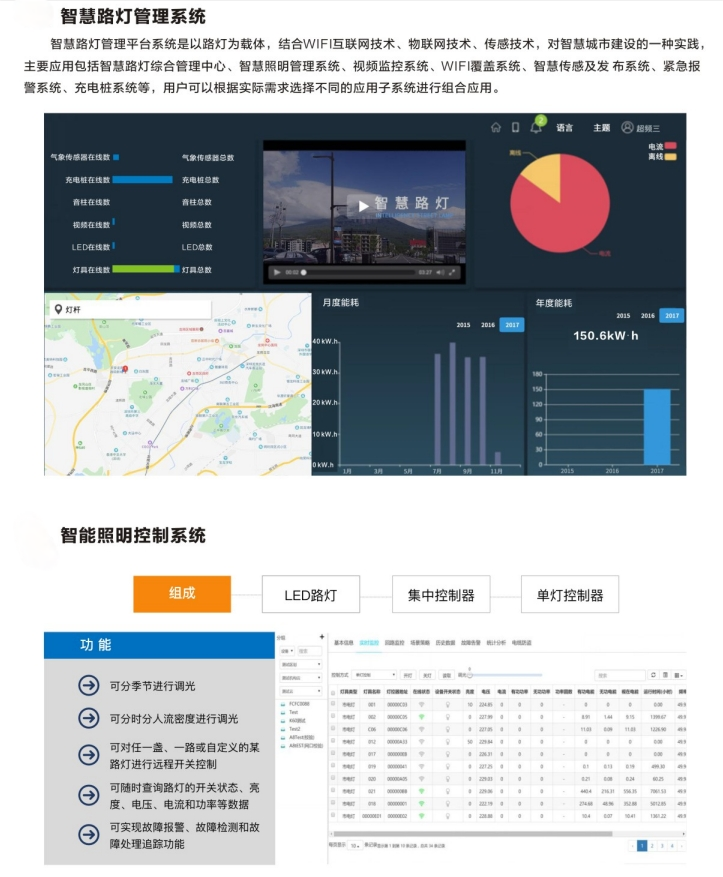Mute the video using the volume icon
This screenshot has width=723, height=877.
coord(440,272)
